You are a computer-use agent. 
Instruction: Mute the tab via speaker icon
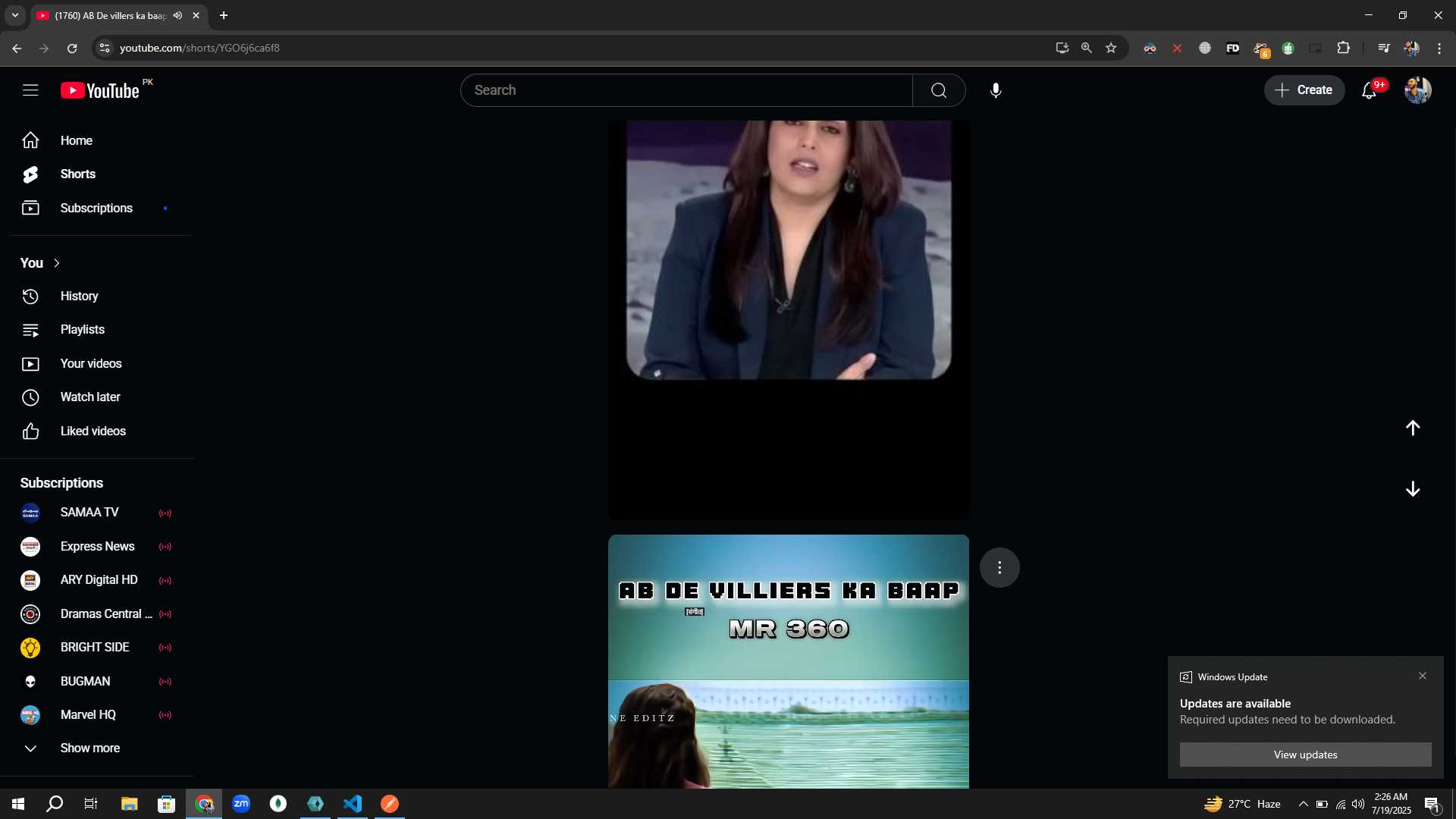pyautogui.click(x=177, y=15)
